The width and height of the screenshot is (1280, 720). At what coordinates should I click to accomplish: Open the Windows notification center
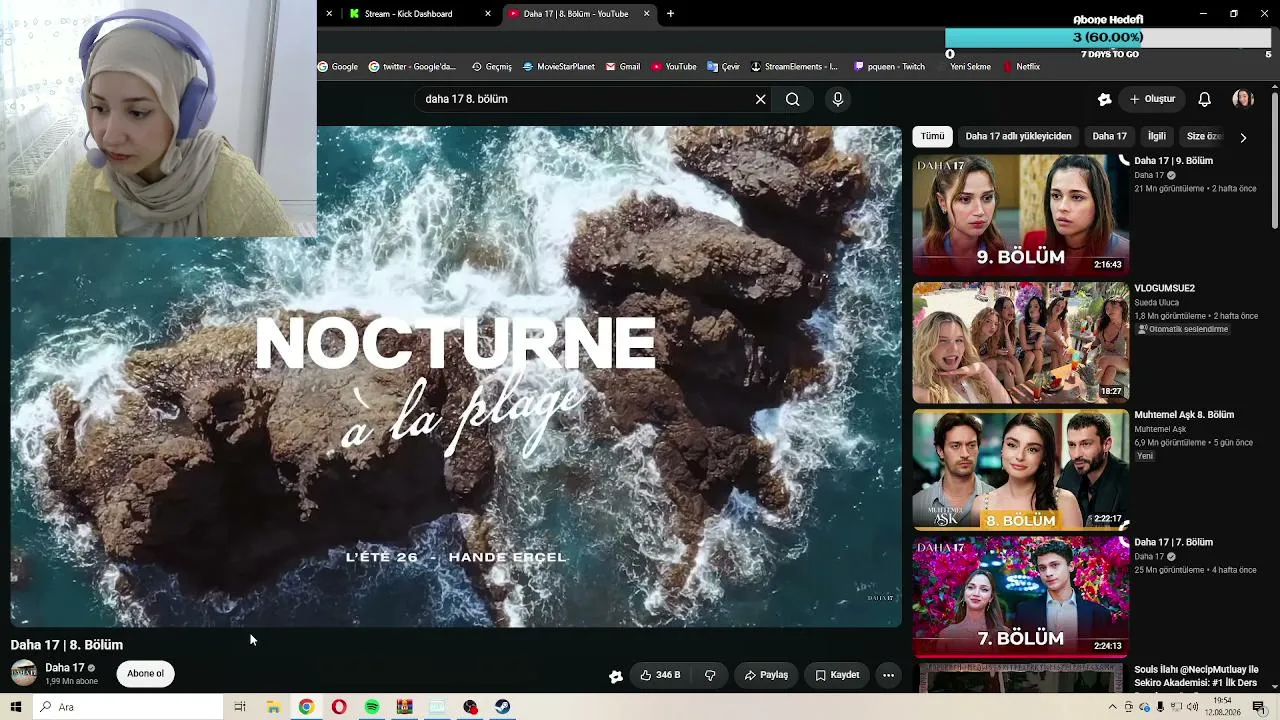coord(1259,707)
